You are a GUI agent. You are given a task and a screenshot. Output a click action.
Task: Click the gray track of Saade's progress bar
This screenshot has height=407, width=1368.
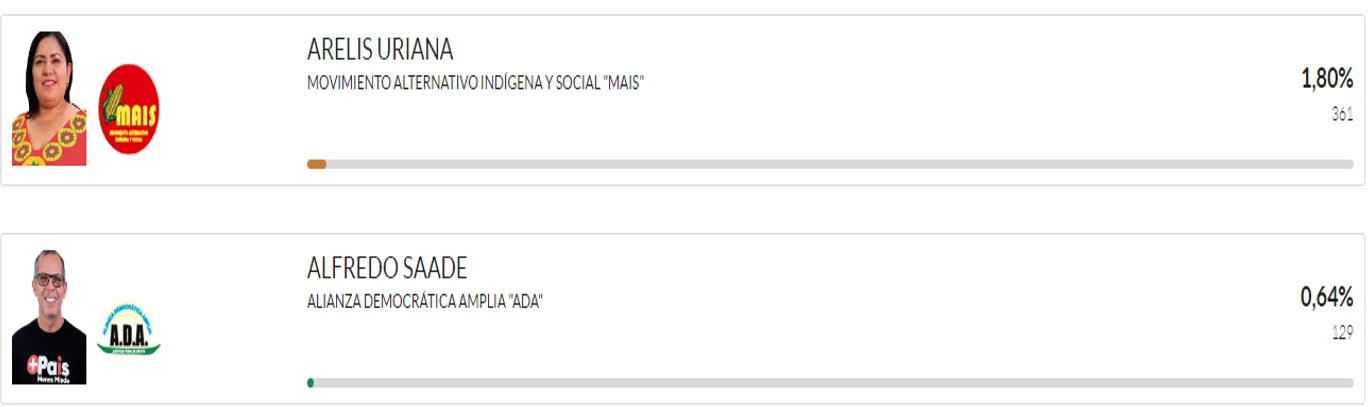(x=834, y=383)
